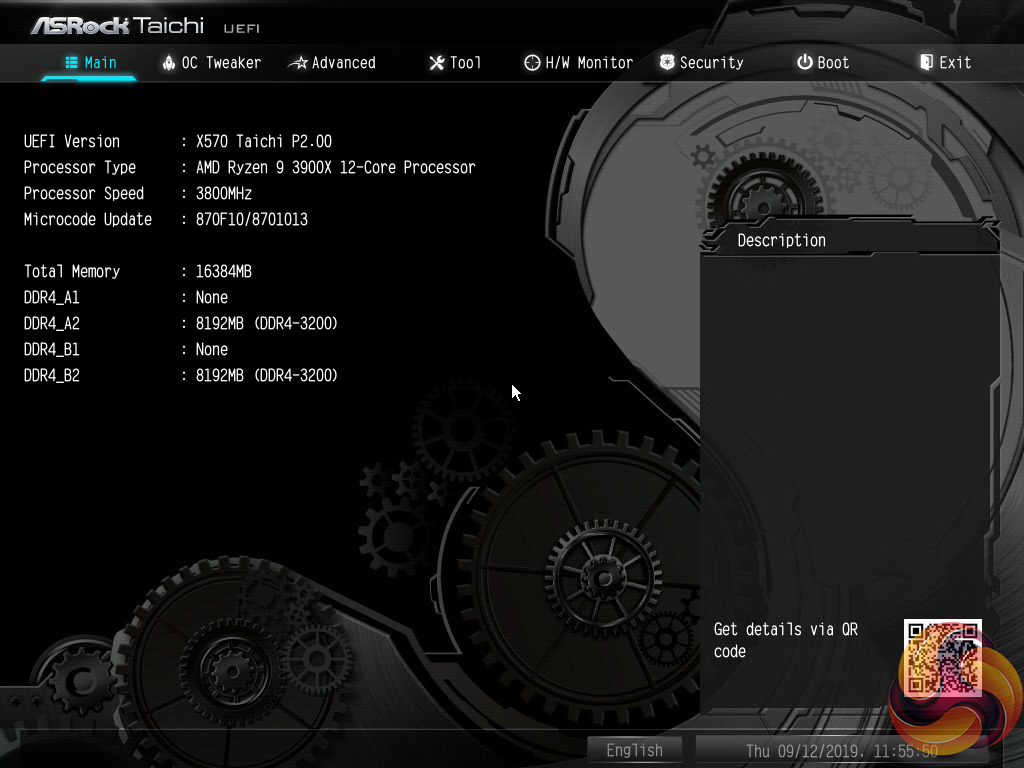Click 'AMD Ryzen 9 3900X 12-Core Processor' value
This screenshot has width=1024, height=768.
click(336, 168)
